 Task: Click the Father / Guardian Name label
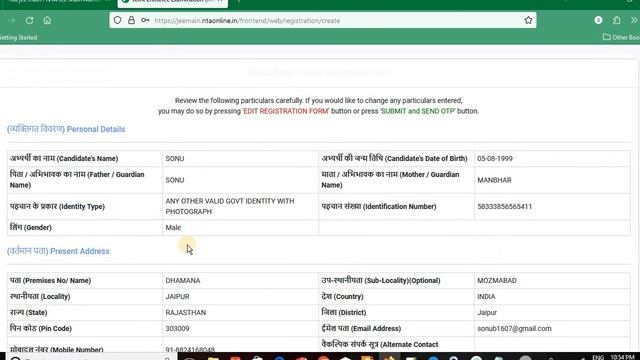tap(77, 180)
